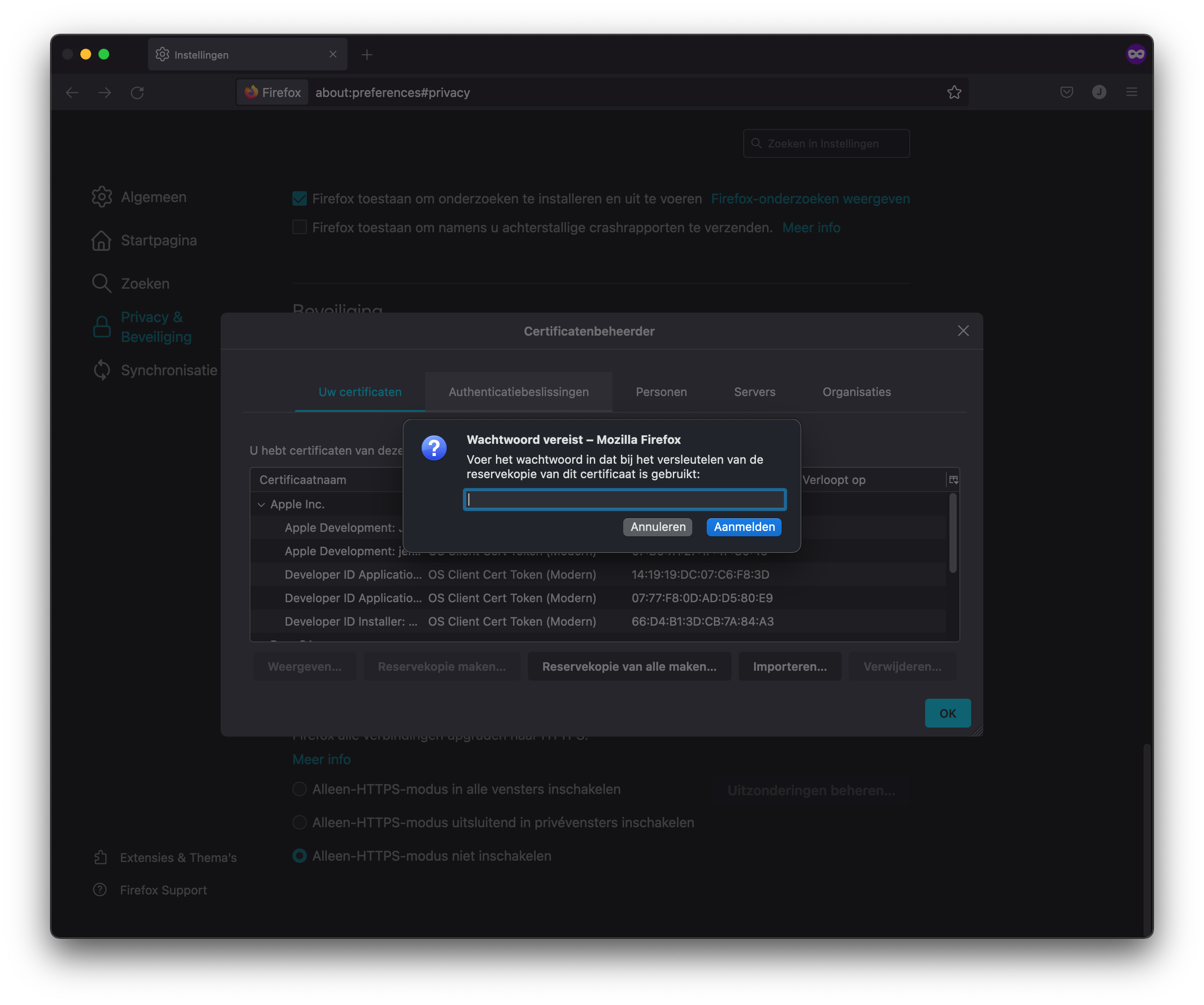Click Aanmelden to submit password

coord(744,527)
